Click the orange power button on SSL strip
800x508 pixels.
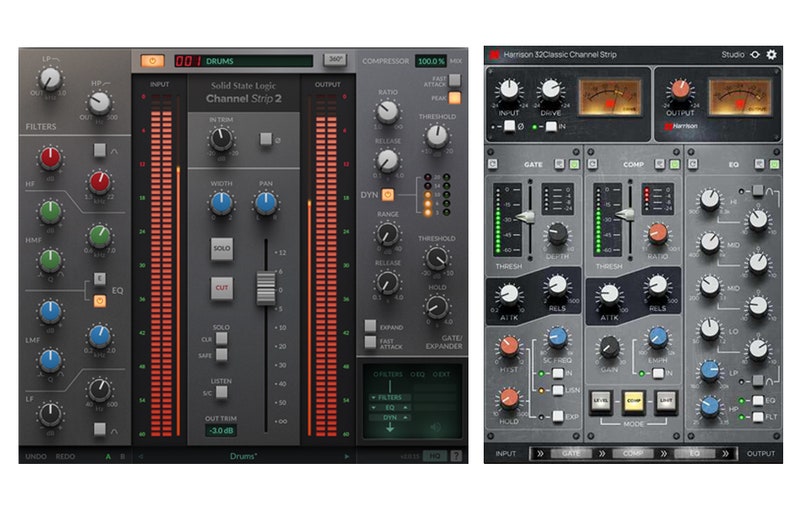point(153,61)
